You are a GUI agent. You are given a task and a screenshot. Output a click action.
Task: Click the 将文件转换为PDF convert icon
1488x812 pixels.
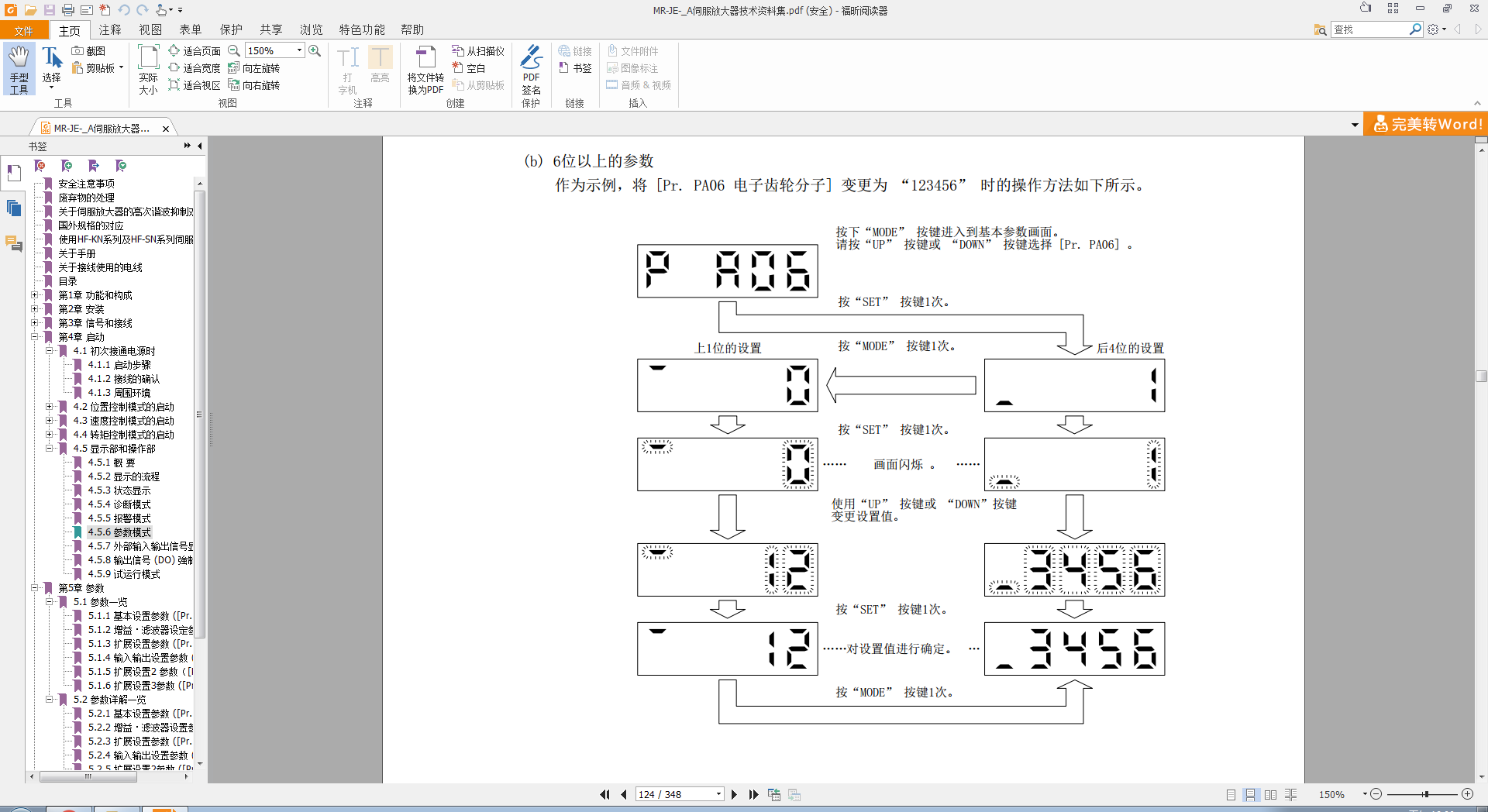[x=425, y=70]
